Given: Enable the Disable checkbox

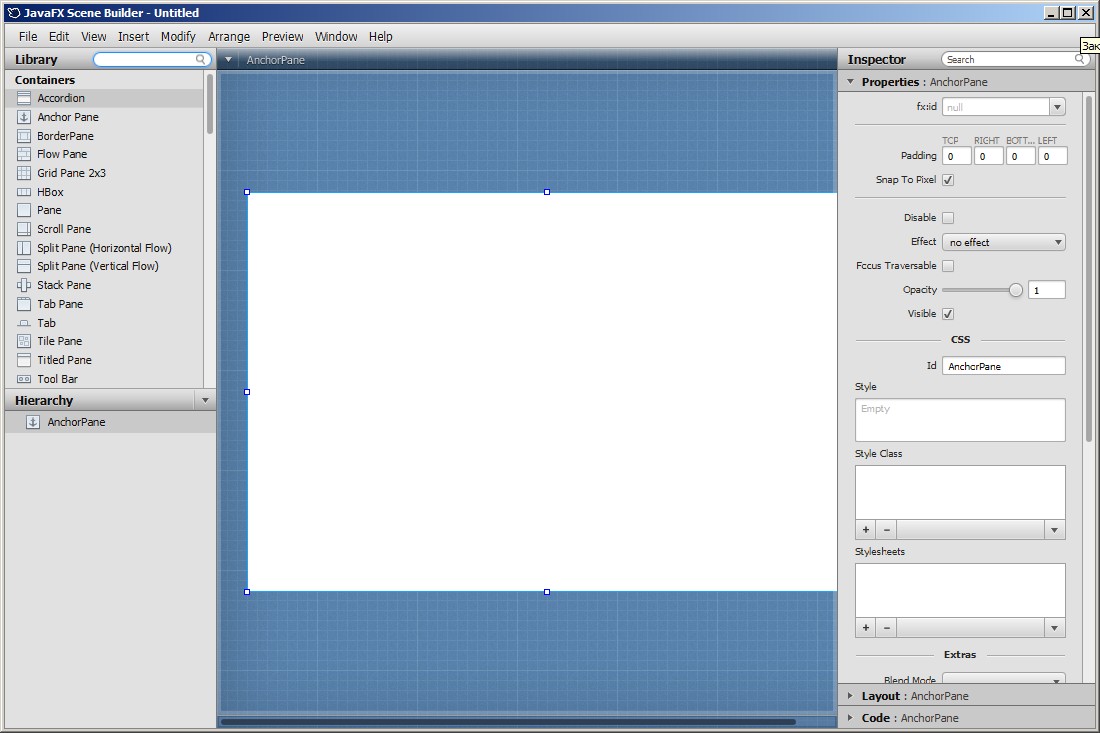Looking at the screenshot, I should [948, 218].
